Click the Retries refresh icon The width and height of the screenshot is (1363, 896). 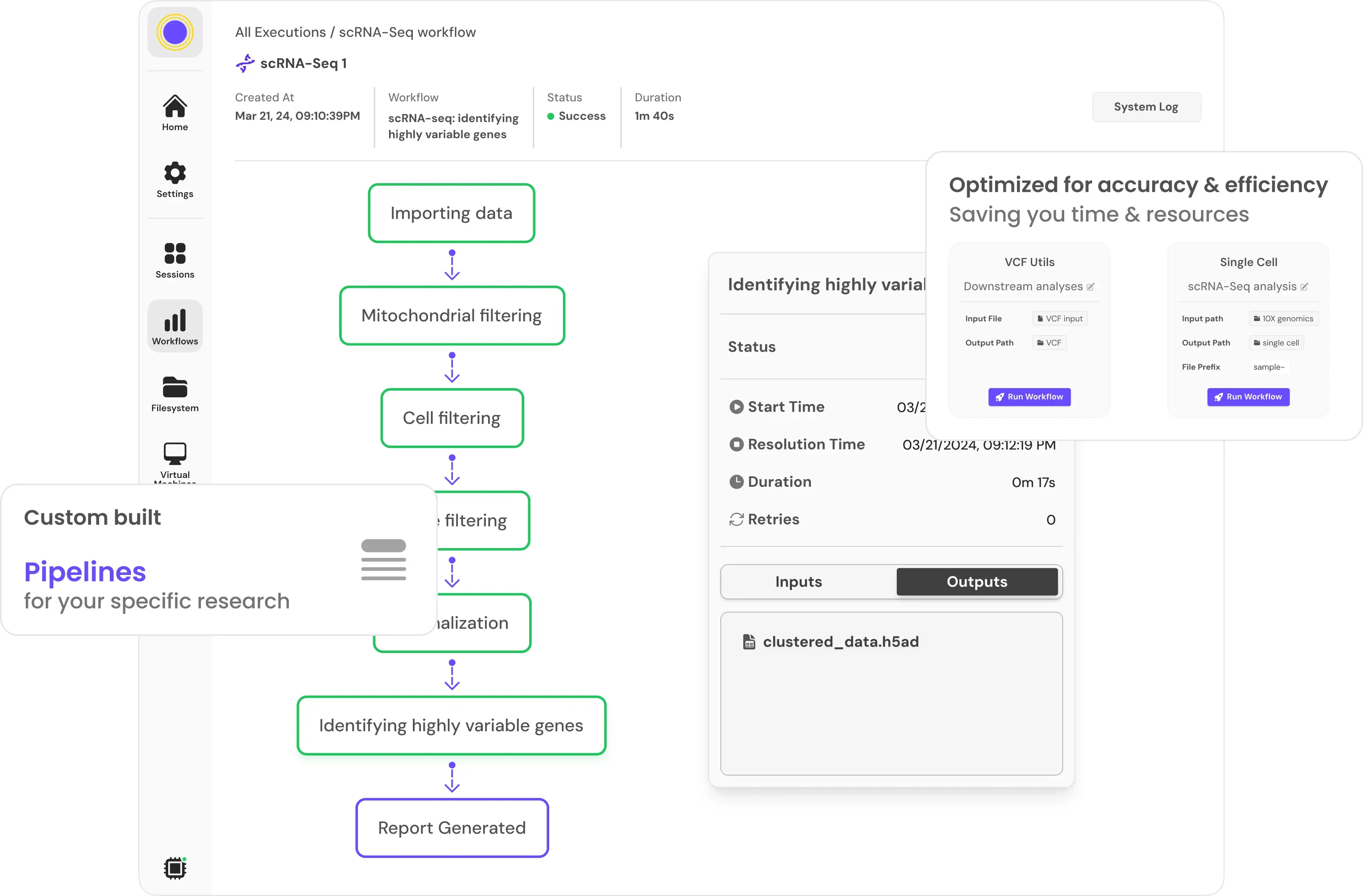(x=736, y=519)
